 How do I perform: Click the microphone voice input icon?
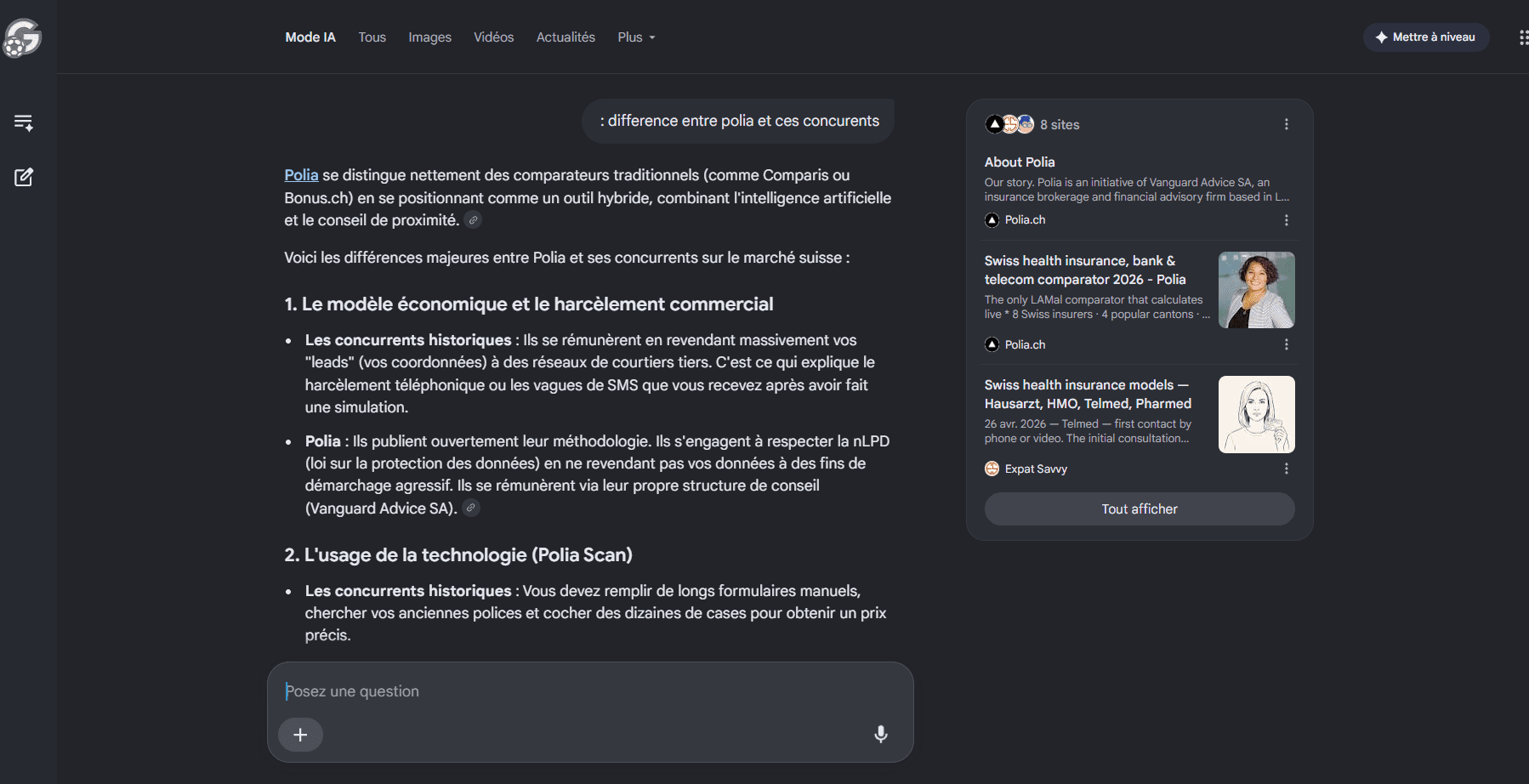click(881, 734)
